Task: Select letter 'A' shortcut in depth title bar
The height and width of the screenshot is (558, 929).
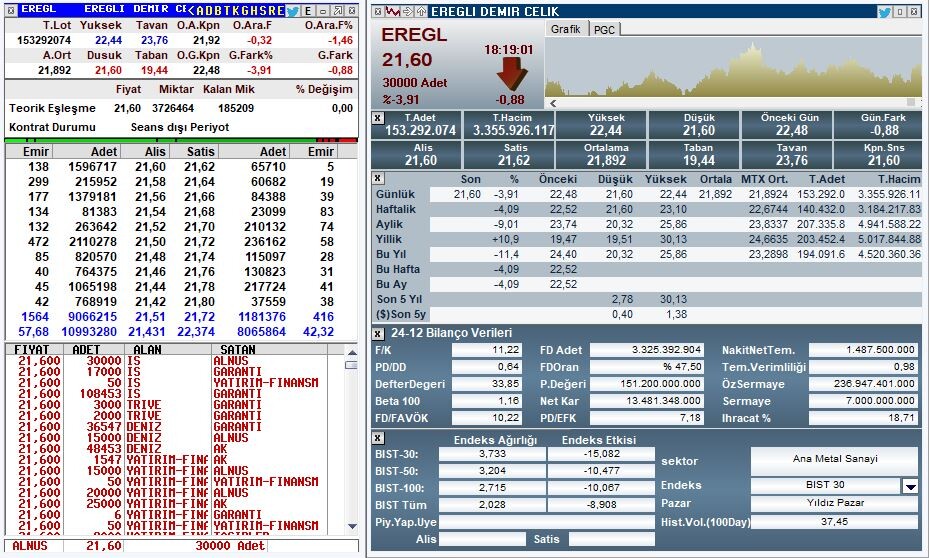Action: pos(200,11)
